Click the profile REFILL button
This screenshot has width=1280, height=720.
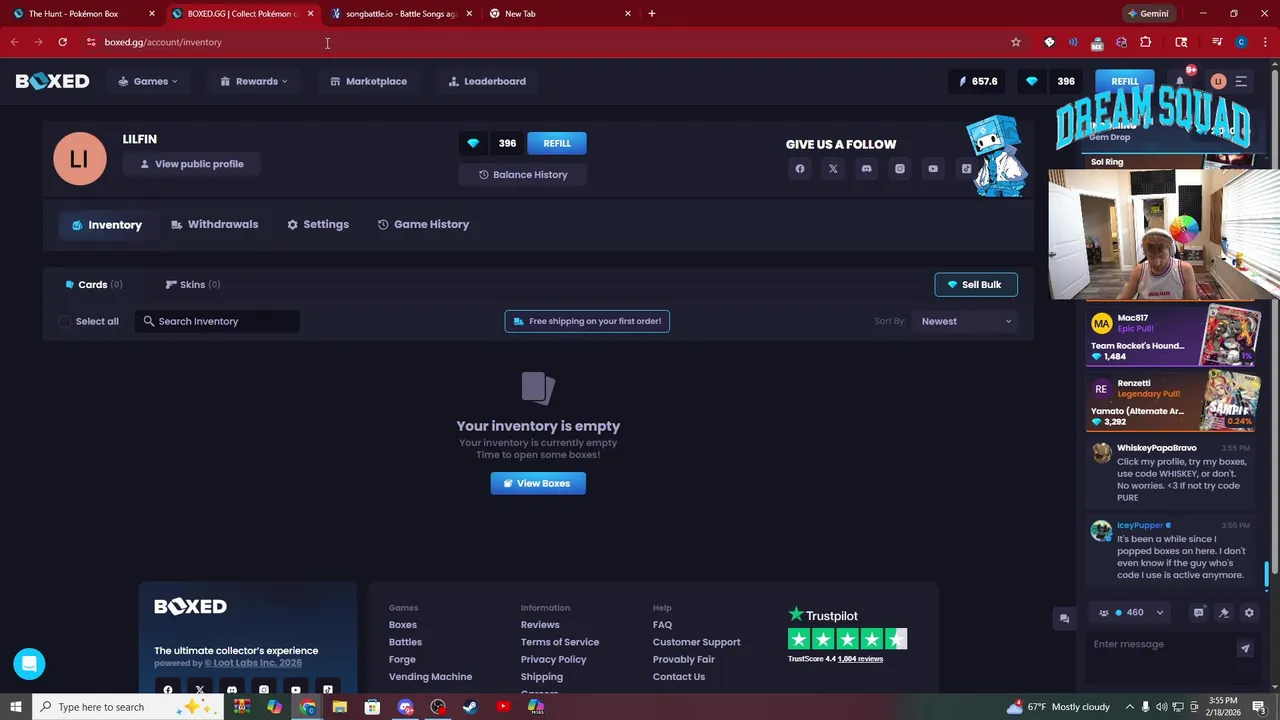557,143
